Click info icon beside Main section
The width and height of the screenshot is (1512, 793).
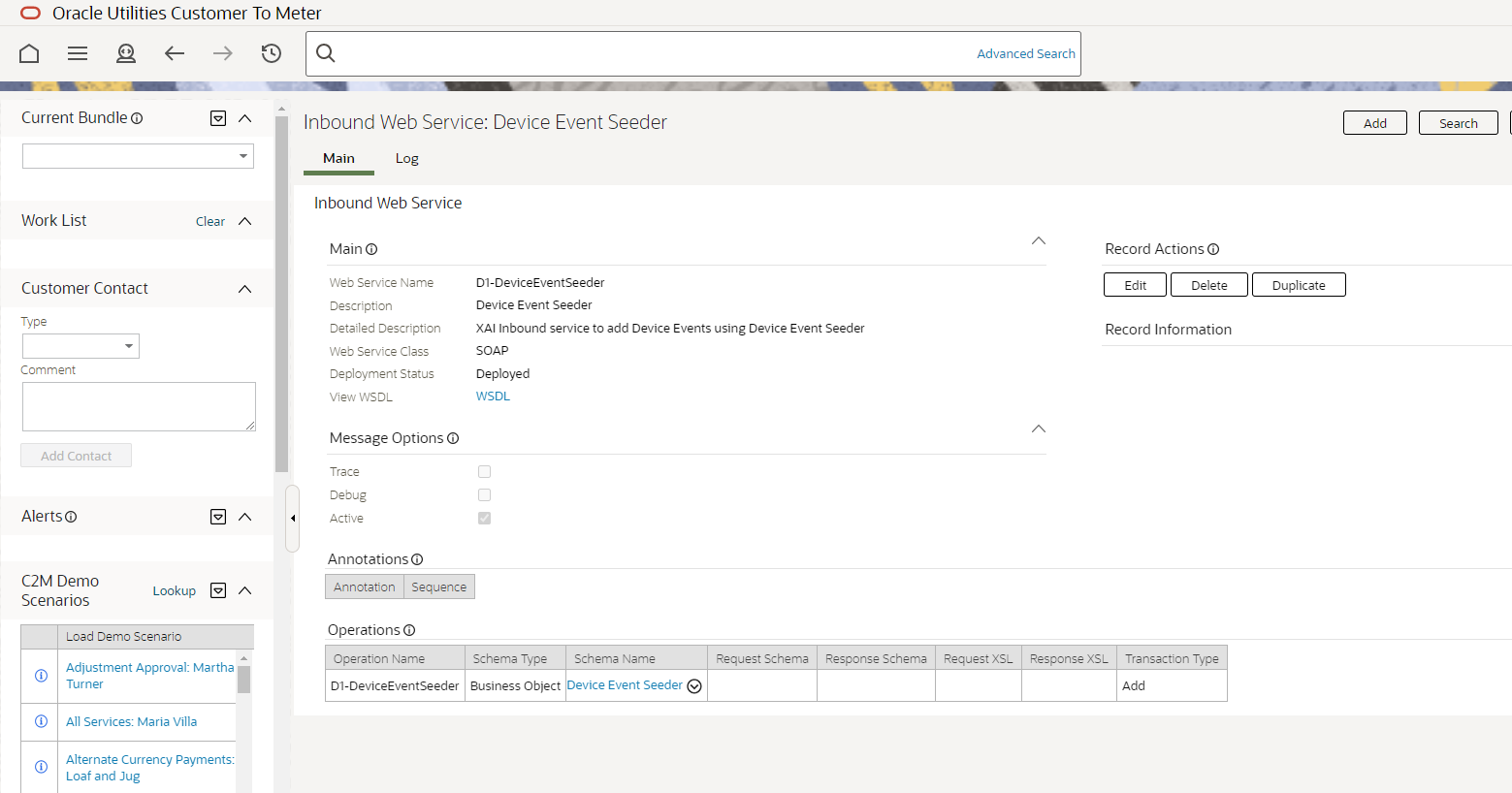(371, 249)
